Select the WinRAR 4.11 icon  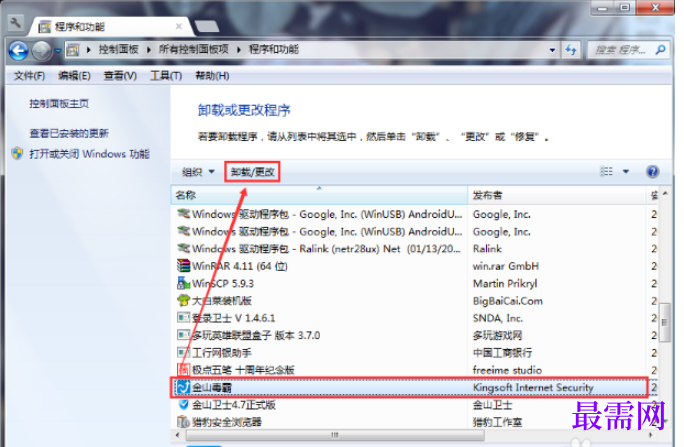pos(184,266)
